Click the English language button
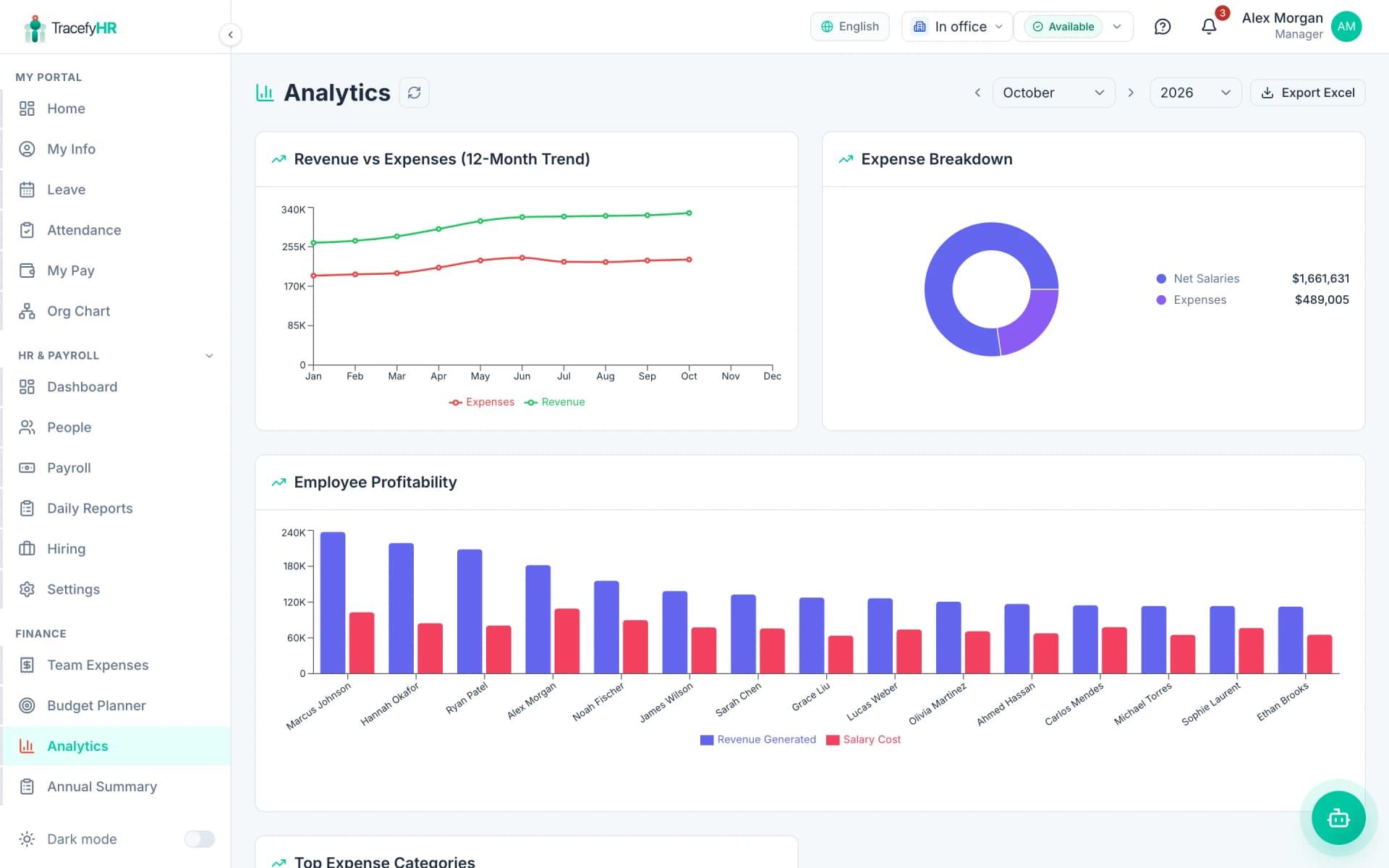 (x=850, y=27)
